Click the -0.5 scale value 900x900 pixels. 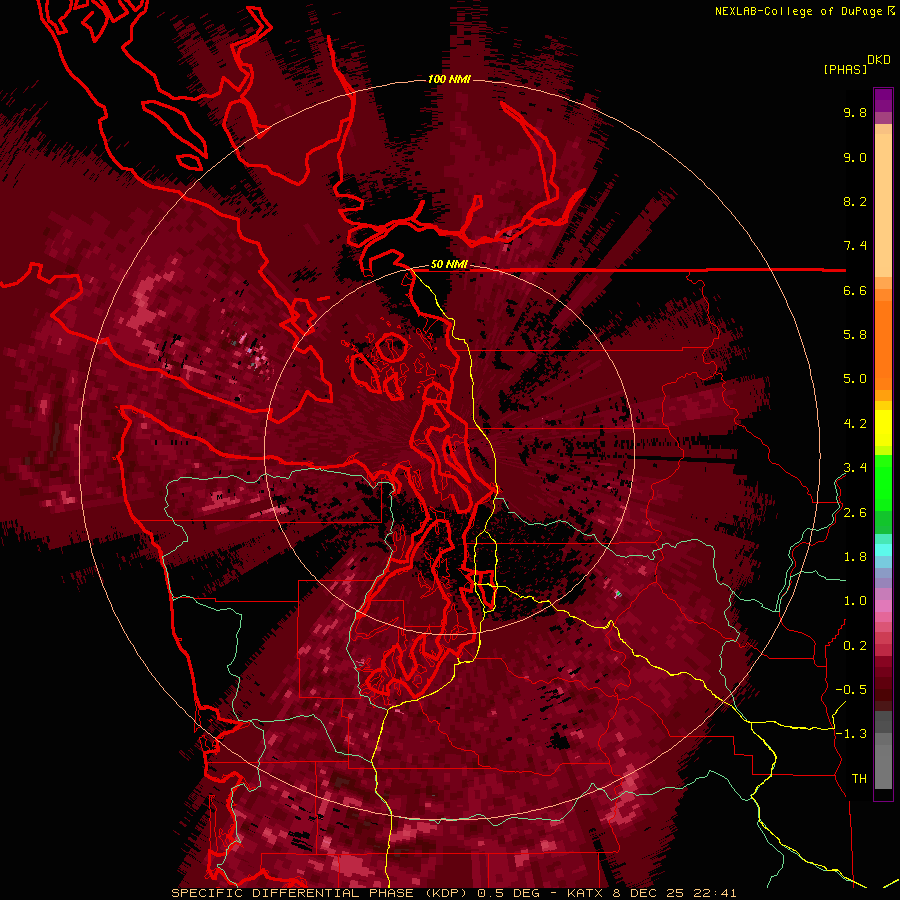(x=851, y=689)
